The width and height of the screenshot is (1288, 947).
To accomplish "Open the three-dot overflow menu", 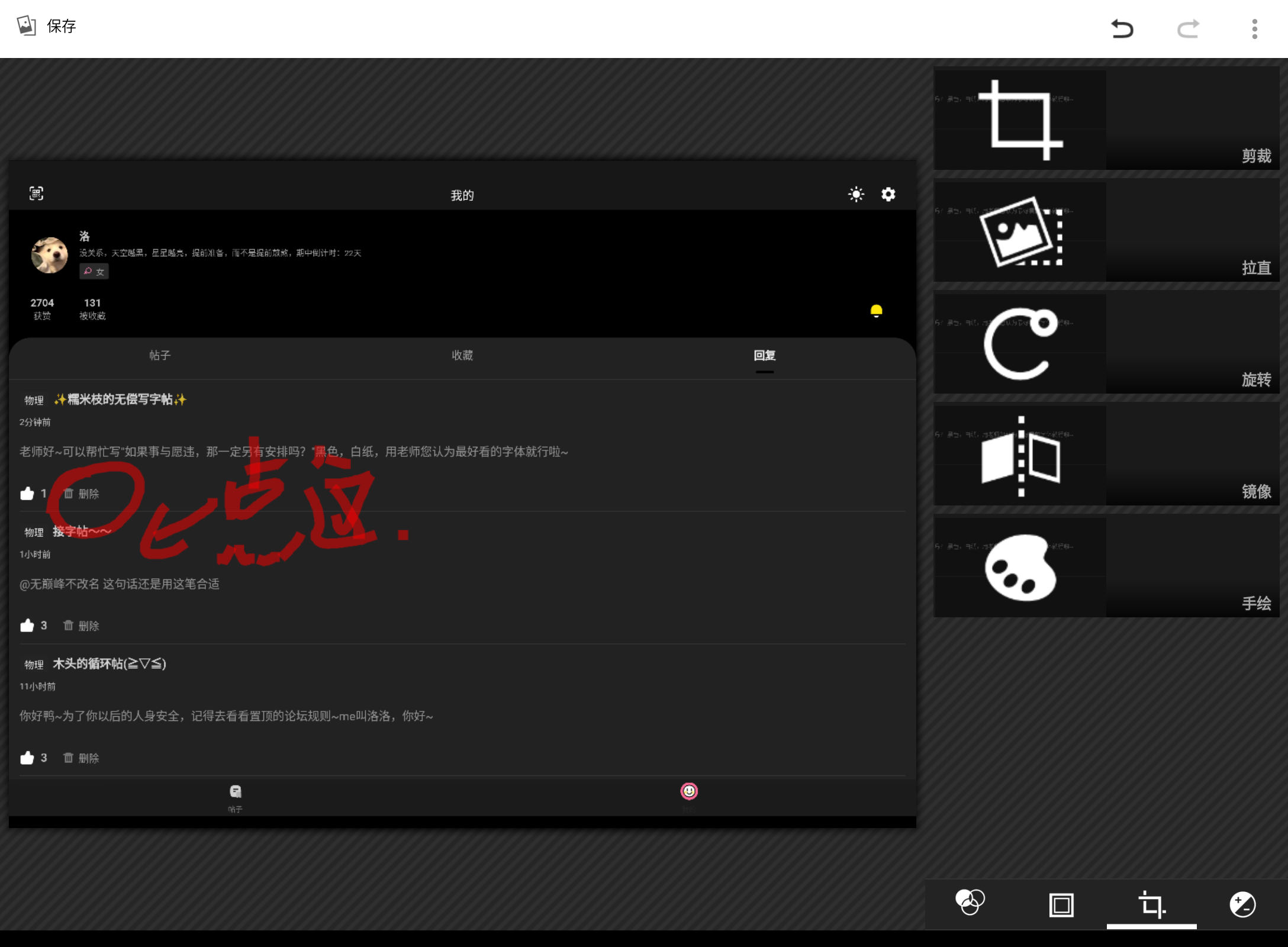I will coord(1254,28).
